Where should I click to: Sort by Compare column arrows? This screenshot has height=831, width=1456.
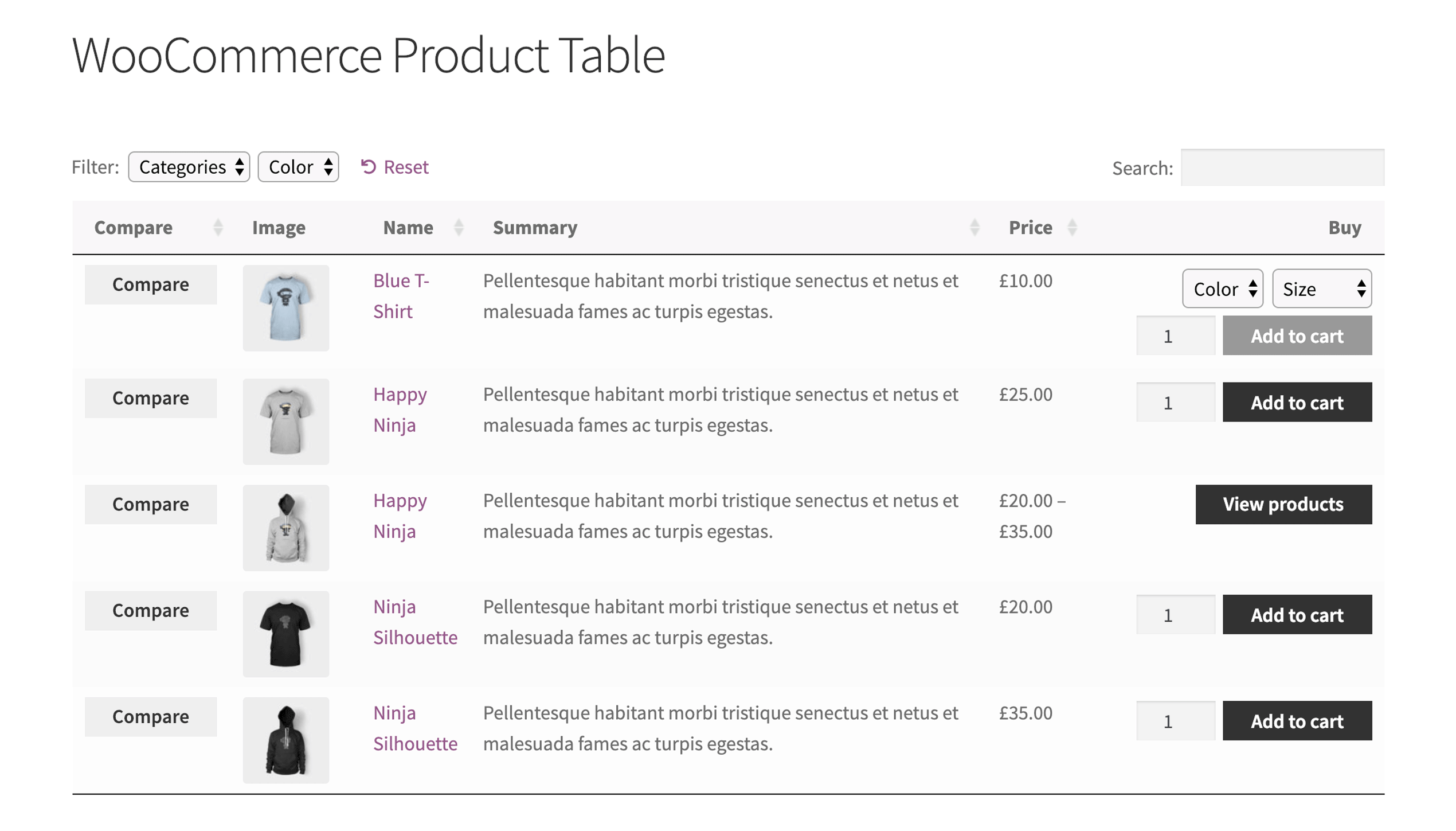click(218, 228)
